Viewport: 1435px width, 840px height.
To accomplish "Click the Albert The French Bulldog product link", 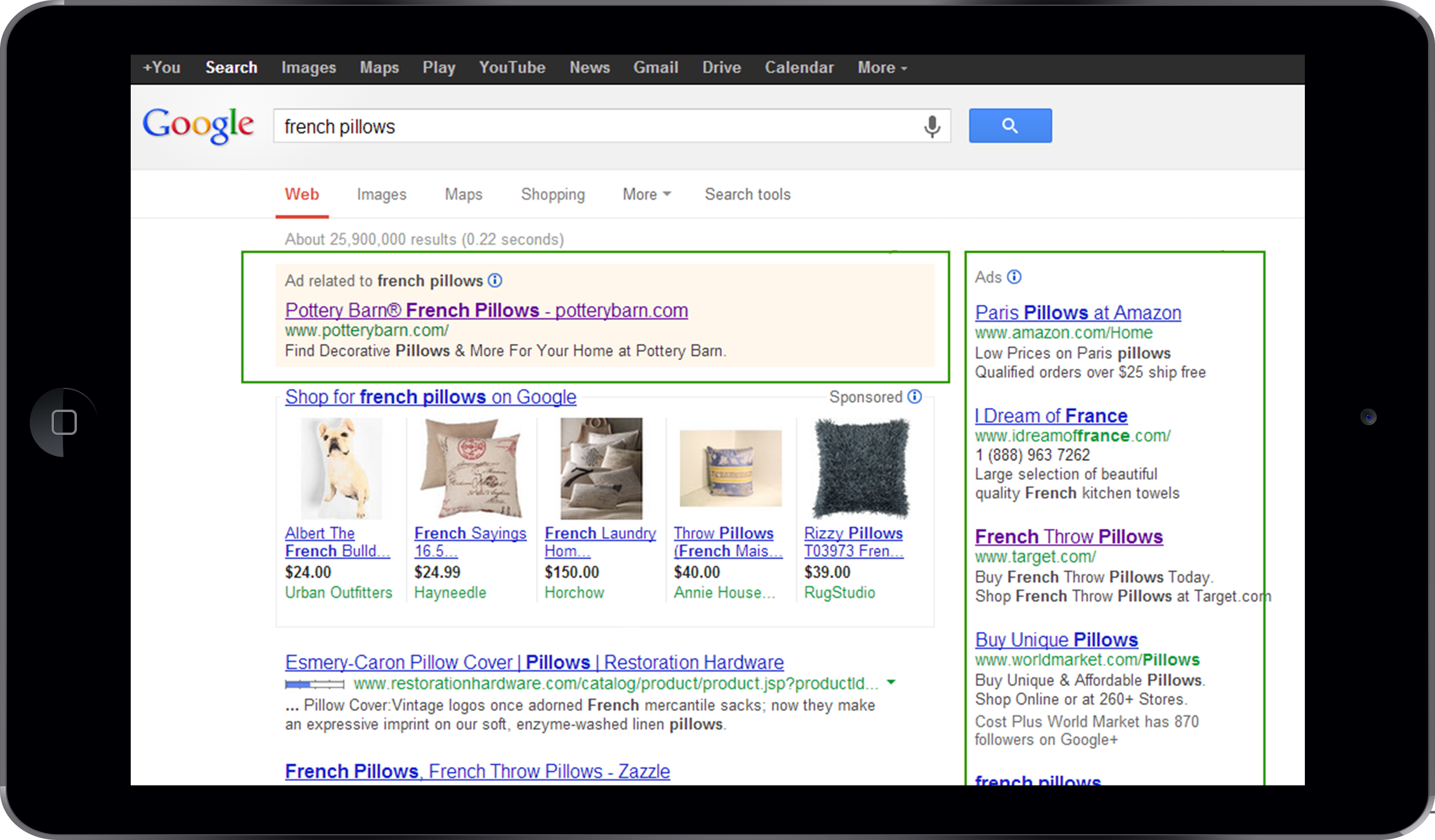I will point(338,541).
